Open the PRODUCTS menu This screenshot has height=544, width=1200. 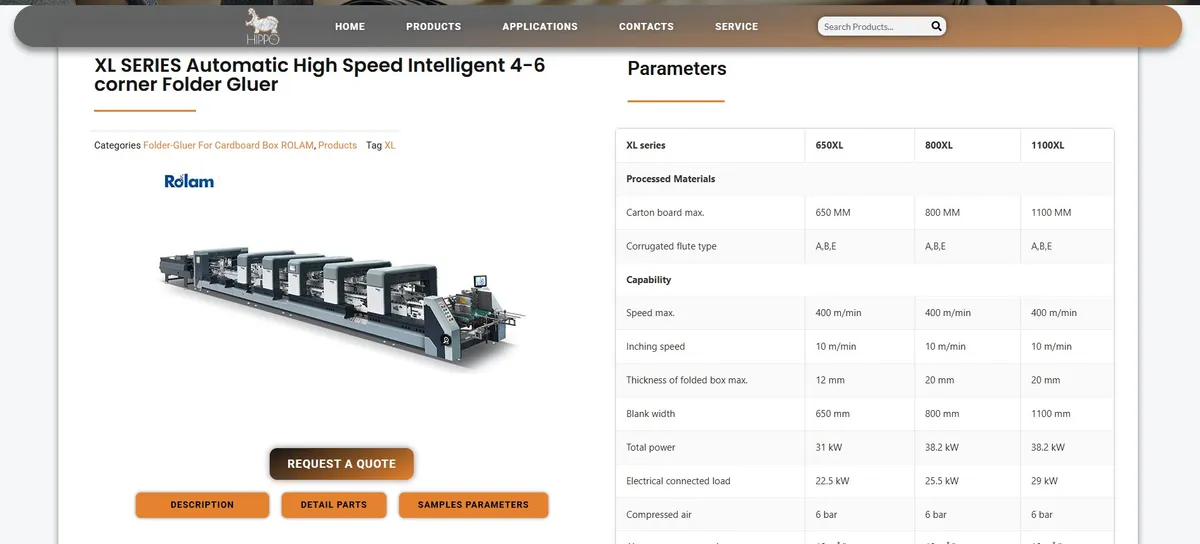click(x=433, y=26)
